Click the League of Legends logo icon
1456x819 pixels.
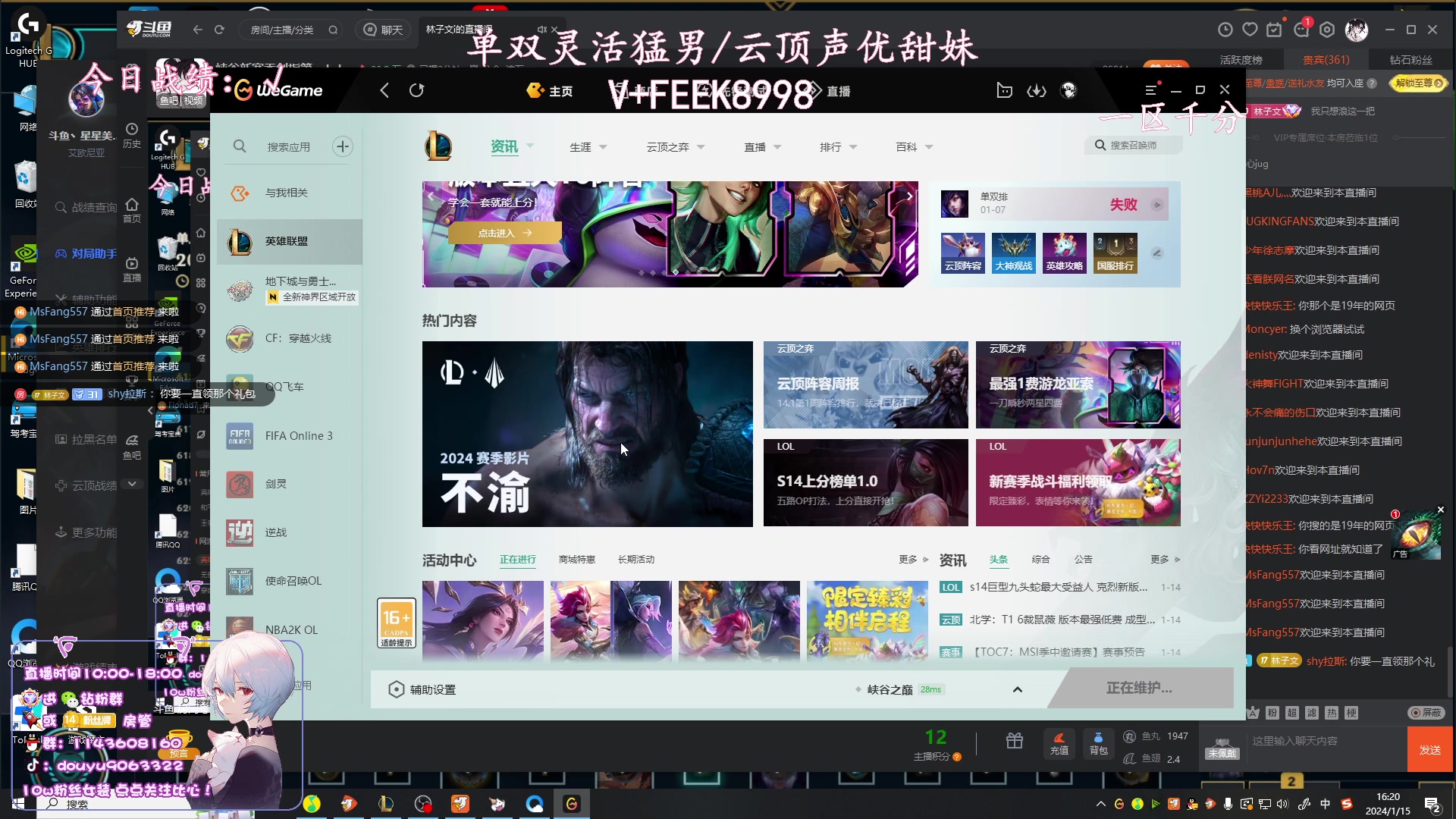[x=438, y=146]
